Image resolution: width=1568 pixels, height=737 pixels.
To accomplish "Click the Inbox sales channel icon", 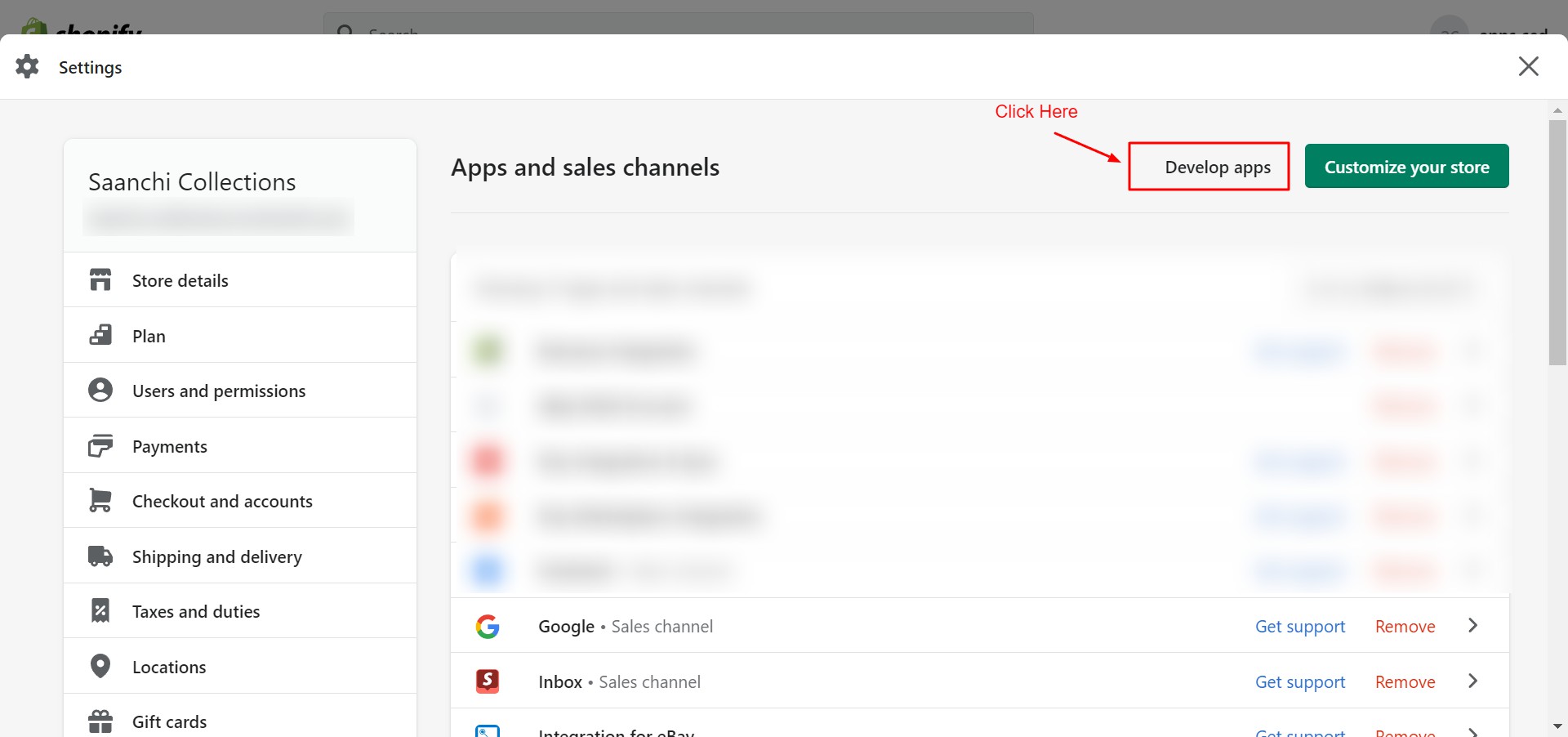I will [488, 681].
